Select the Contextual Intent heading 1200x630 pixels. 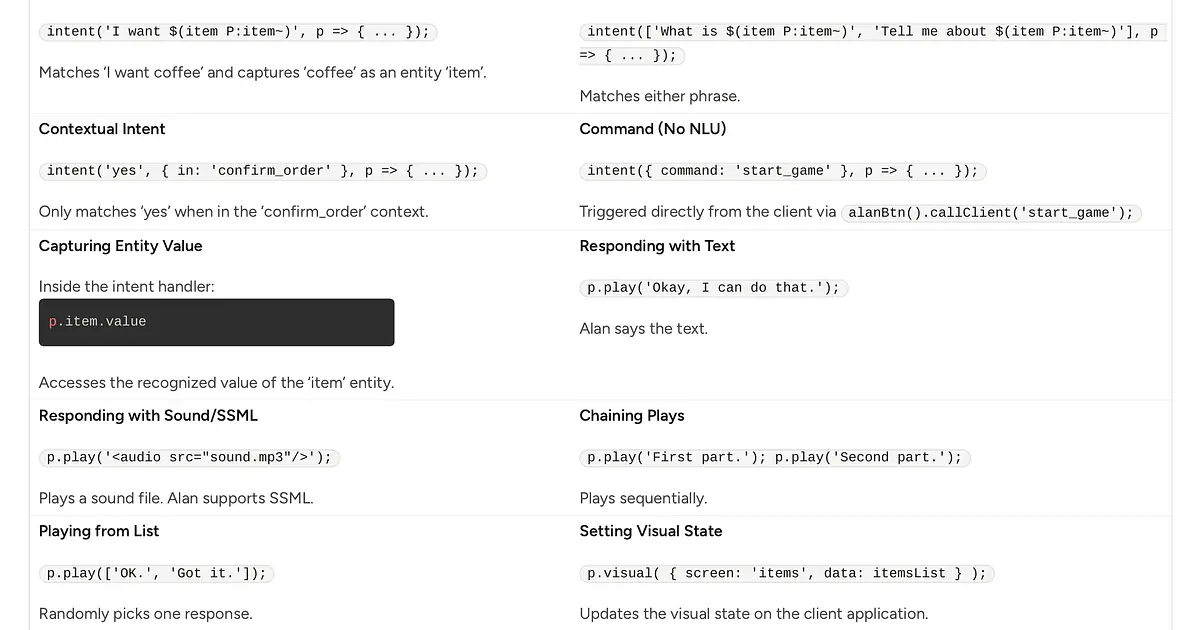(x=102, y=129)
